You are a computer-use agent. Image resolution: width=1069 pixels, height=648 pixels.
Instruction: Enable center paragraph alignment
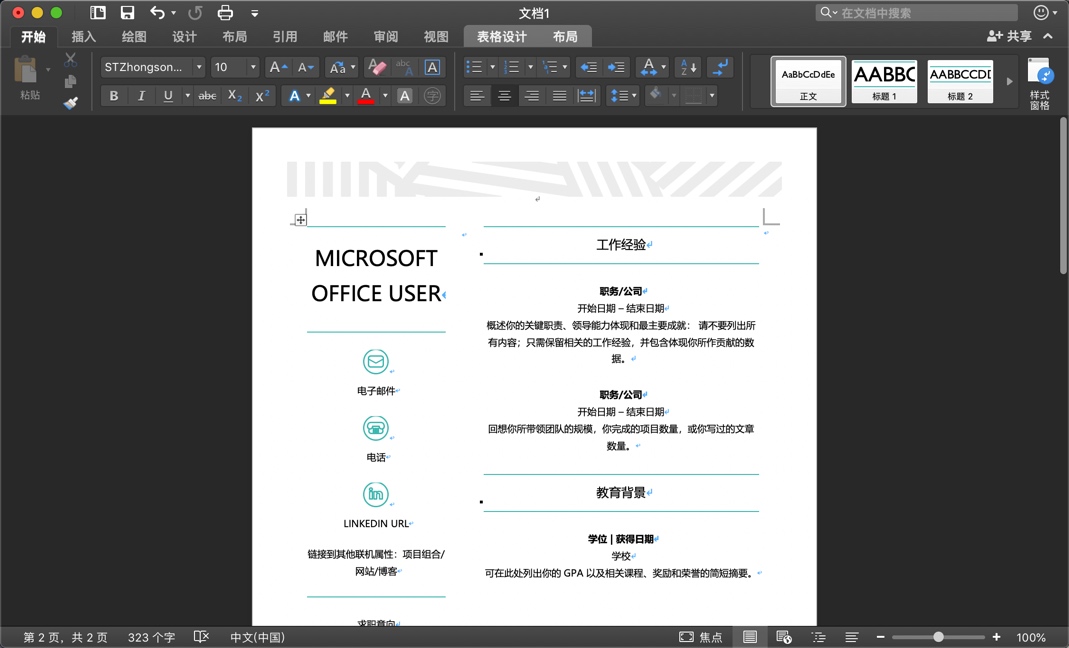pyautogui.click(x=504, y=96)
